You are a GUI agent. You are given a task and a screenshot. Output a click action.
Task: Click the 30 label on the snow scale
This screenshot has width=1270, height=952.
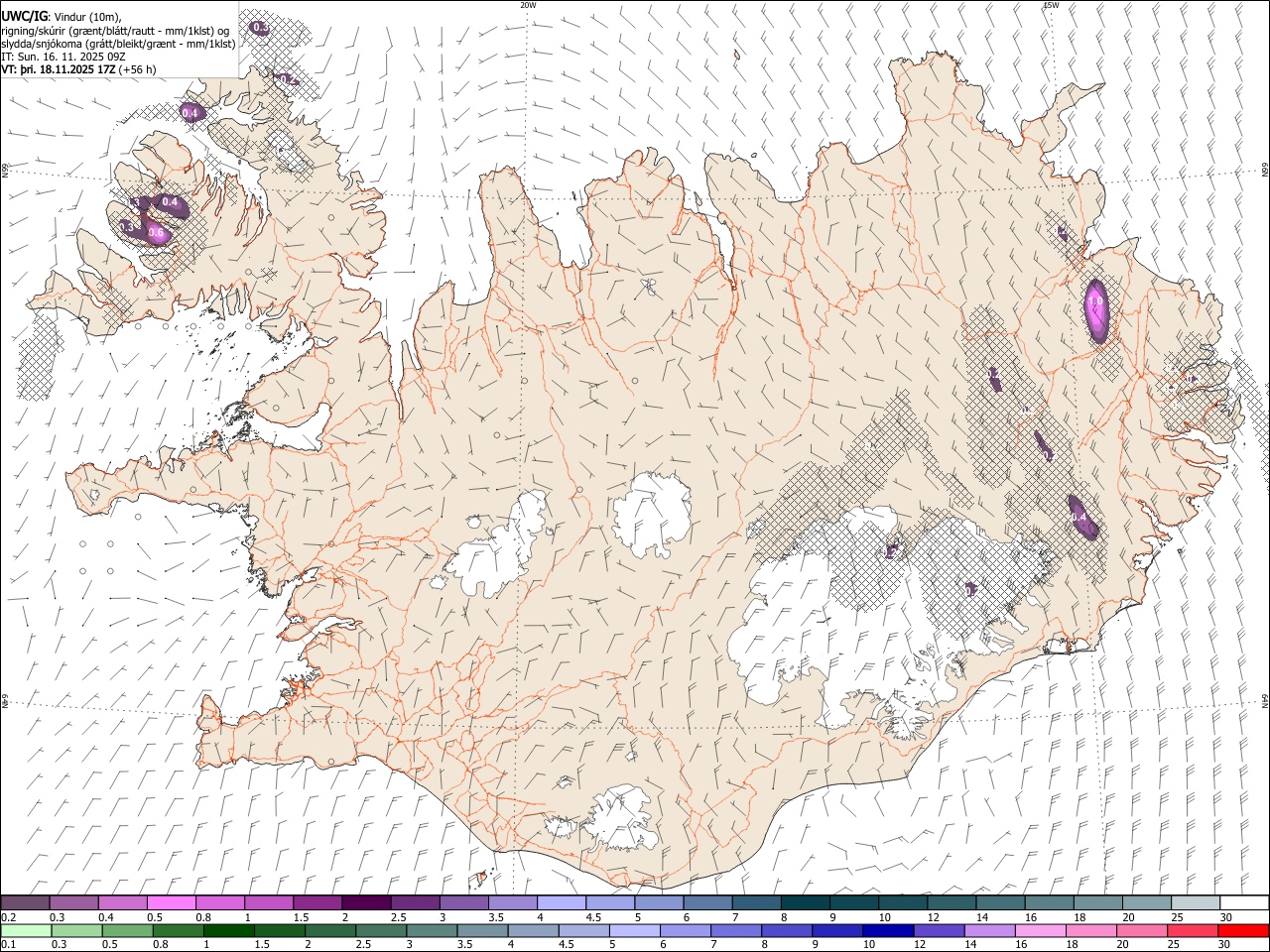[x=1226, y=917]
